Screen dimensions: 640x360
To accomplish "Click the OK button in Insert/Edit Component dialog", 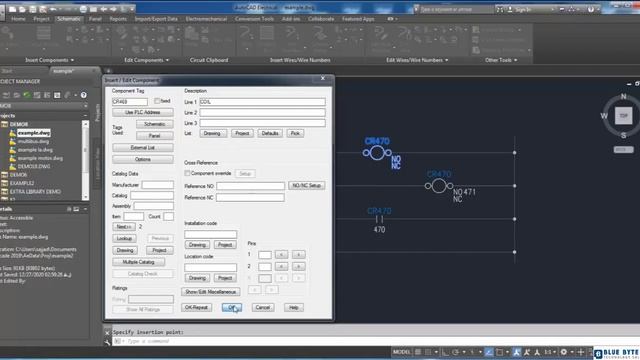I will [x=232, y=307].
